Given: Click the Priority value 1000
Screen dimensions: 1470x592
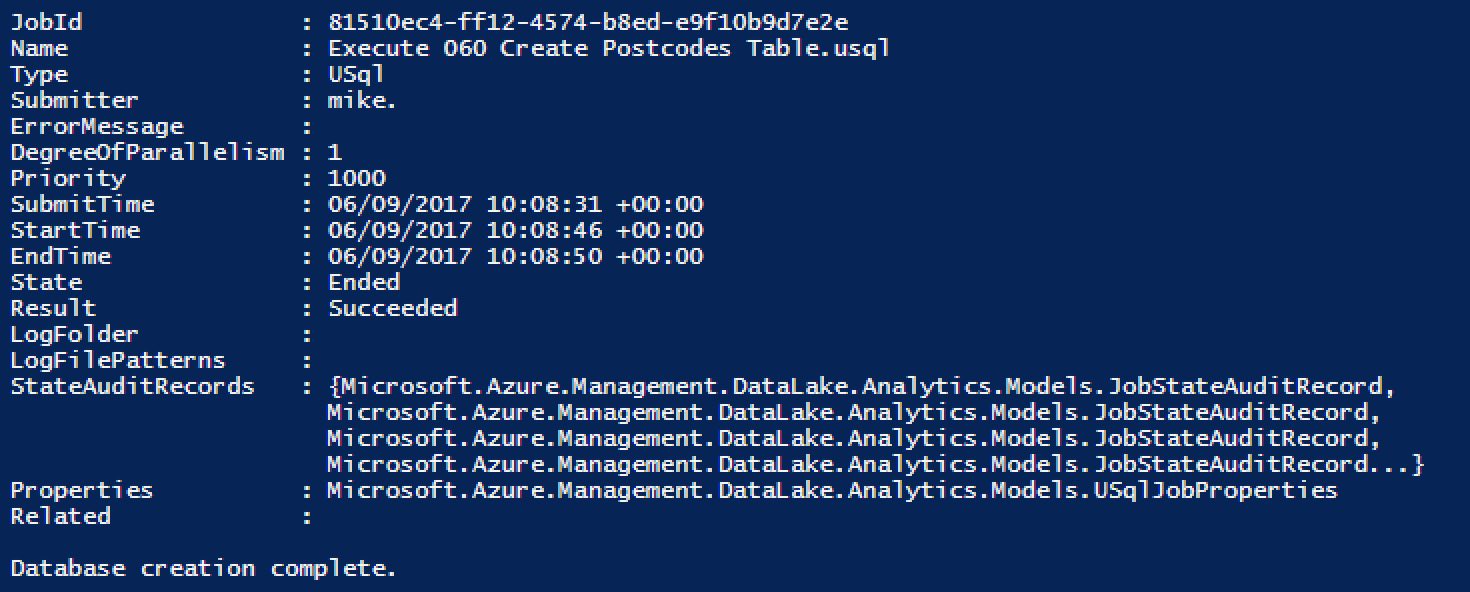Looking at the screenshot, I should point(356,179).
